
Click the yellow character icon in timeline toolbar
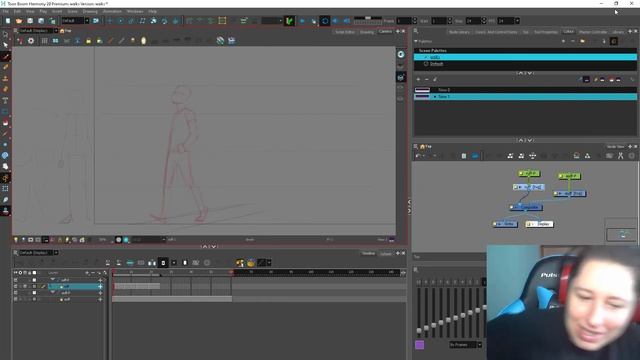[x=240, y=263]
